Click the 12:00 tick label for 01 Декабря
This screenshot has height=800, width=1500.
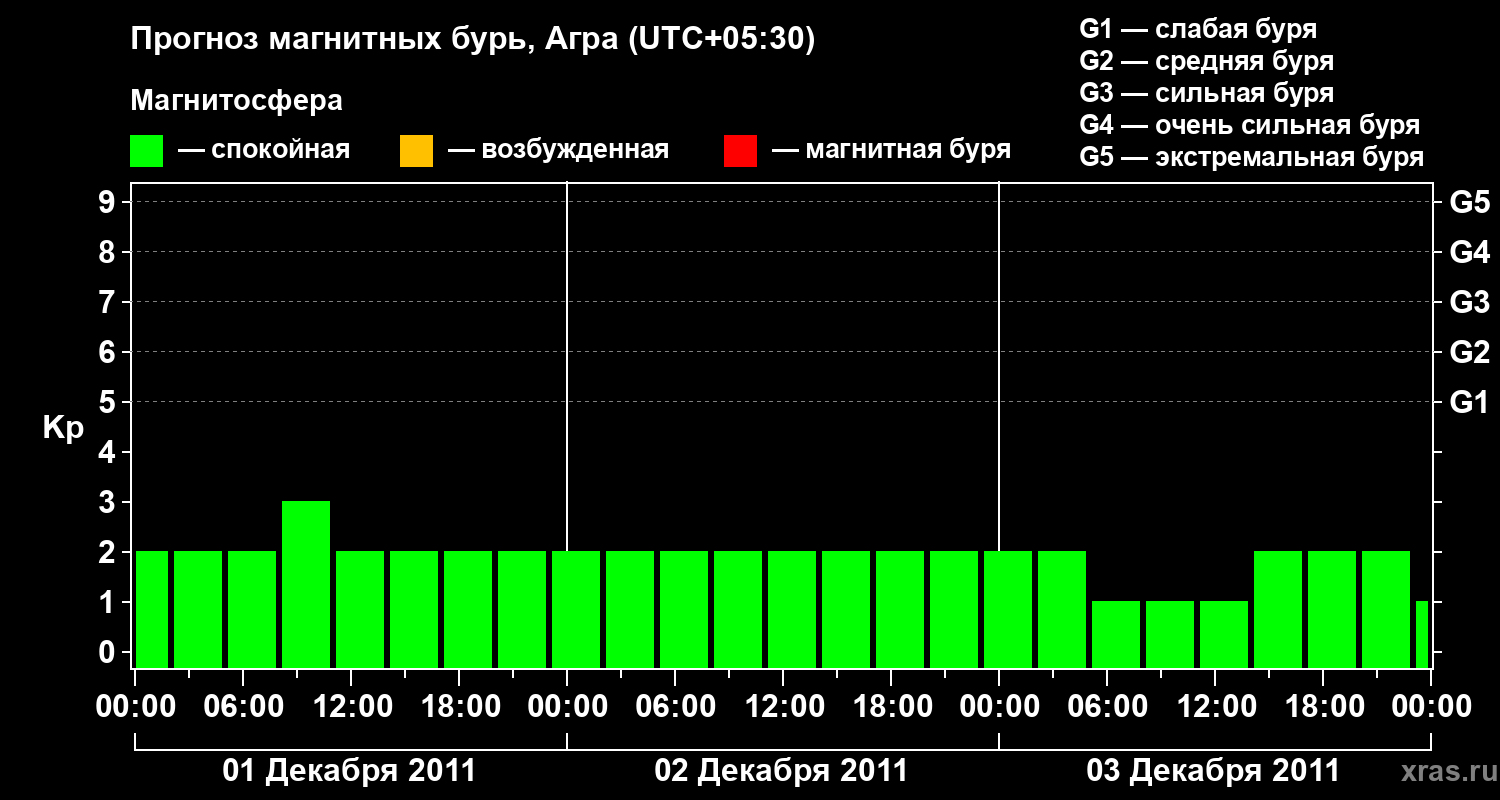pyautogui.click(x=351, y=707)
